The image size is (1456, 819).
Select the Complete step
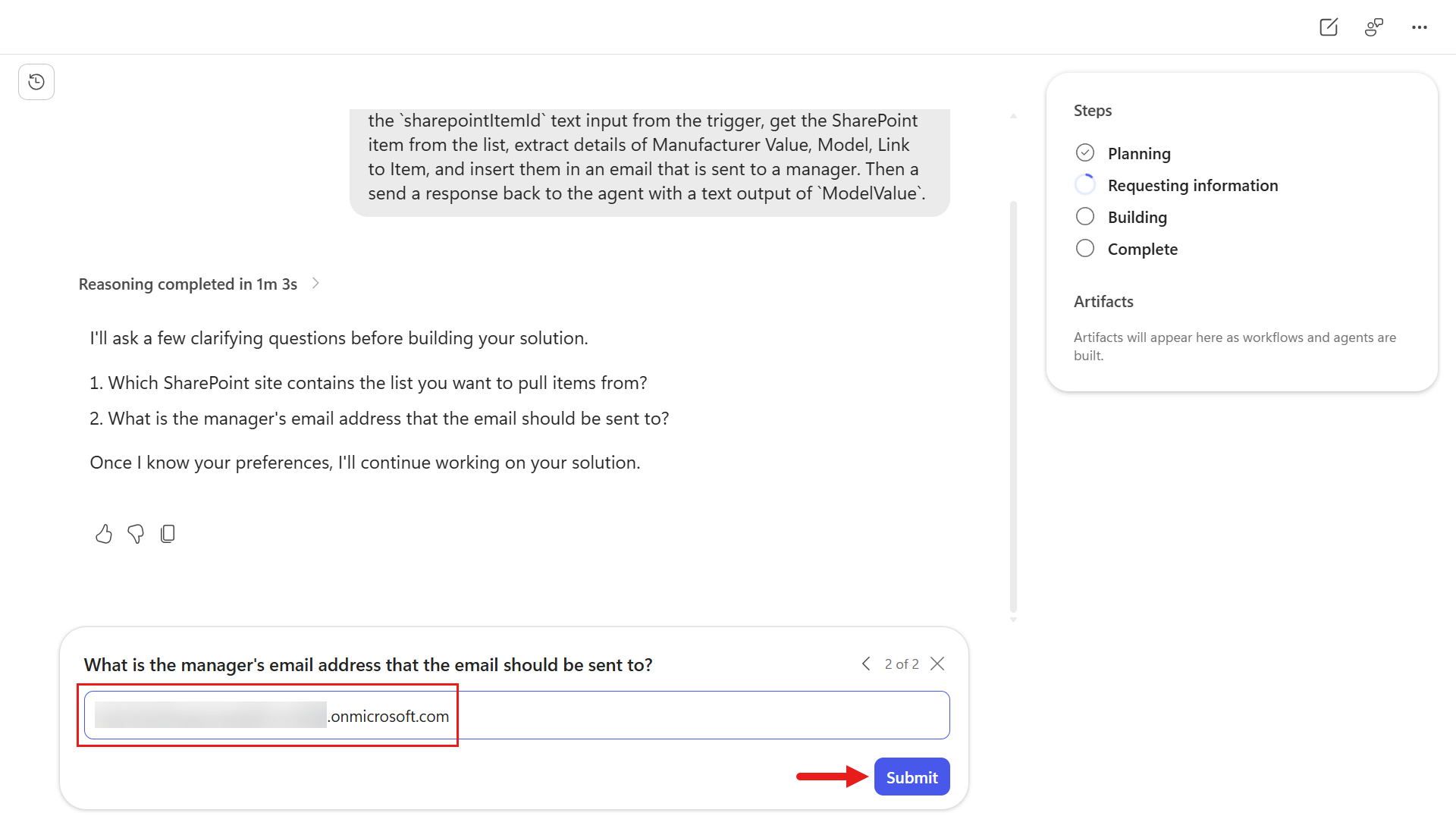pos(1127,249)
